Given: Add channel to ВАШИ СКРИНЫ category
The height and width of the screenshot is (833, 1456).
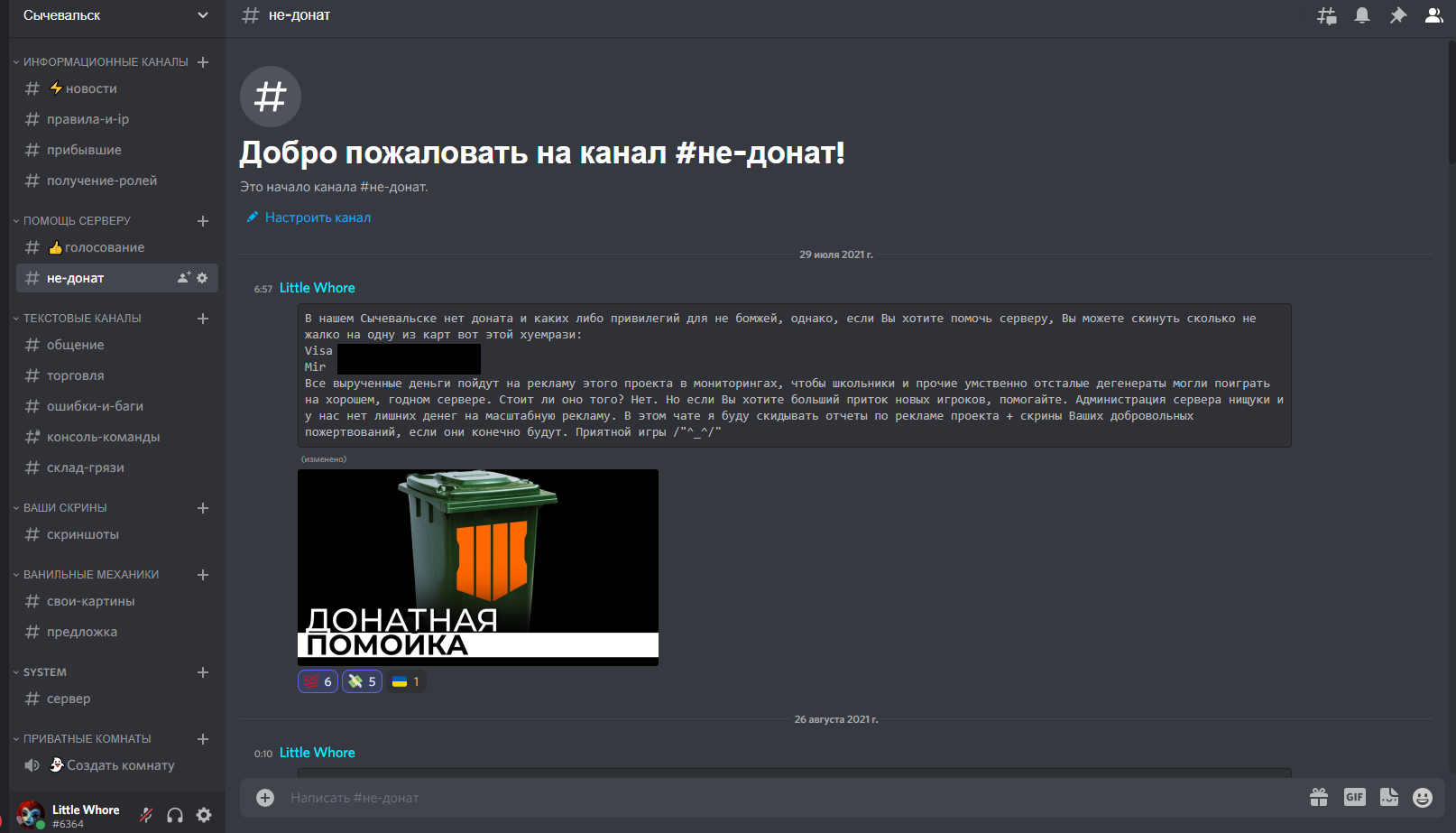Looking at the screenshot, I should (203, 508).
